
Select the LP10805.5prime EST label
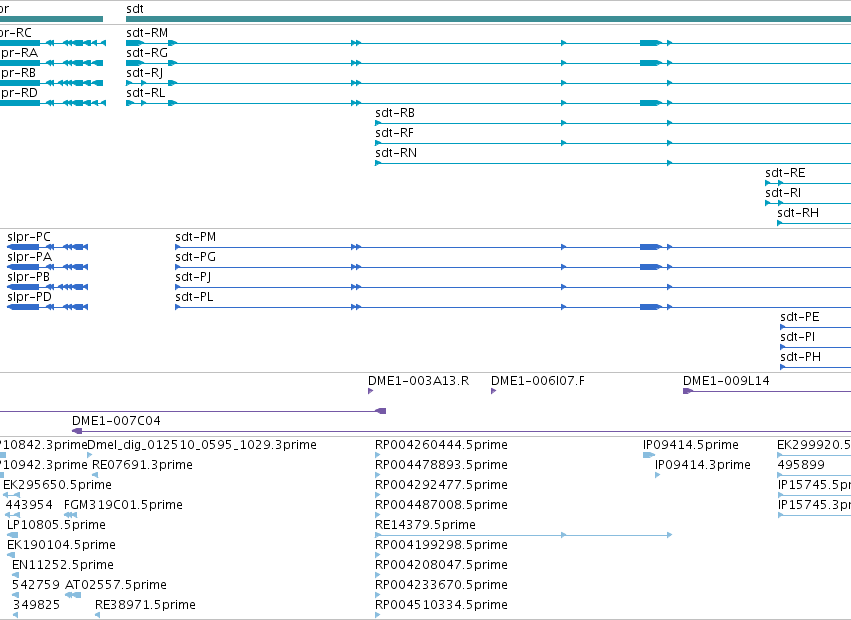(56, 526)
